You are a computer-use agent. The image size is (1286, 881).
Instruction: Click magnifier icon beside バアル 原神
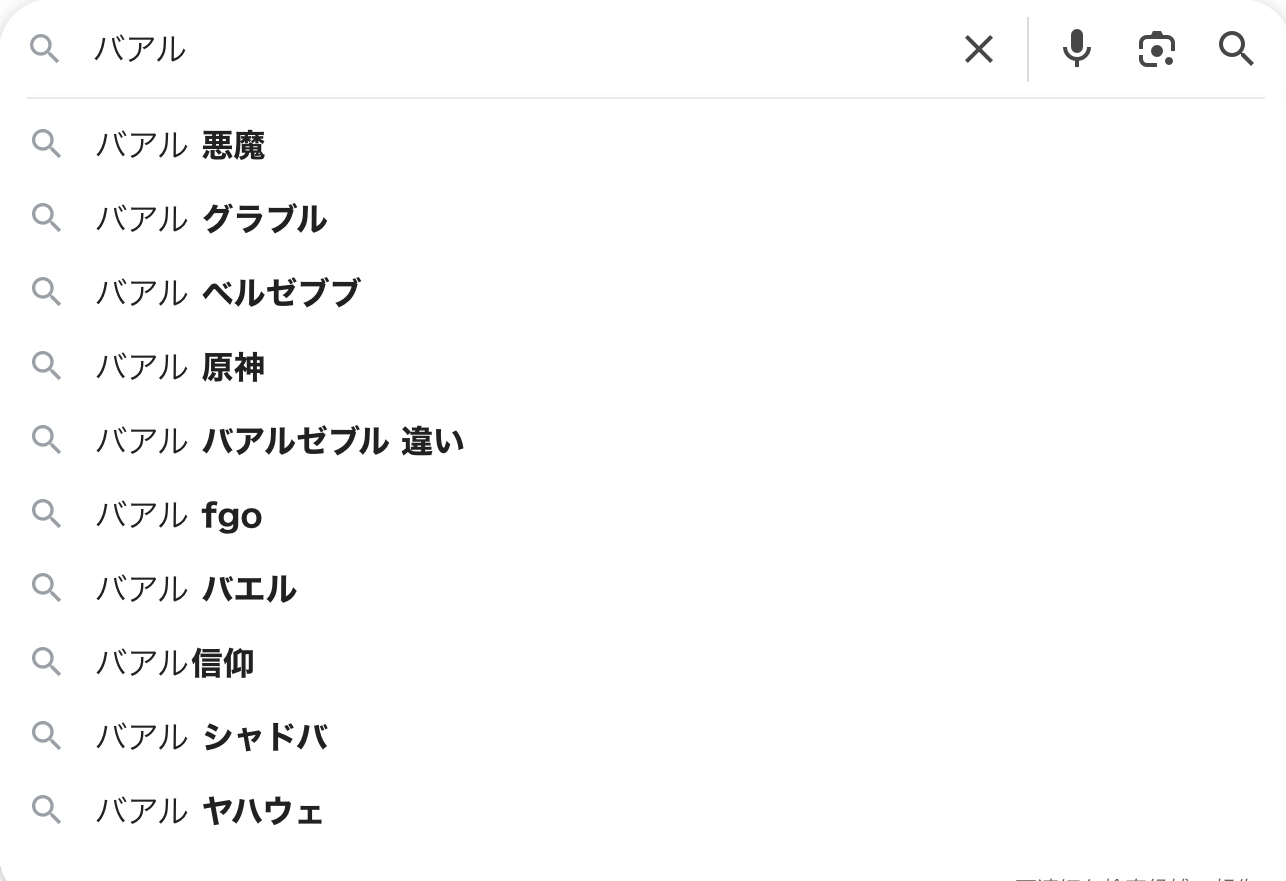(x=46, y=366)
